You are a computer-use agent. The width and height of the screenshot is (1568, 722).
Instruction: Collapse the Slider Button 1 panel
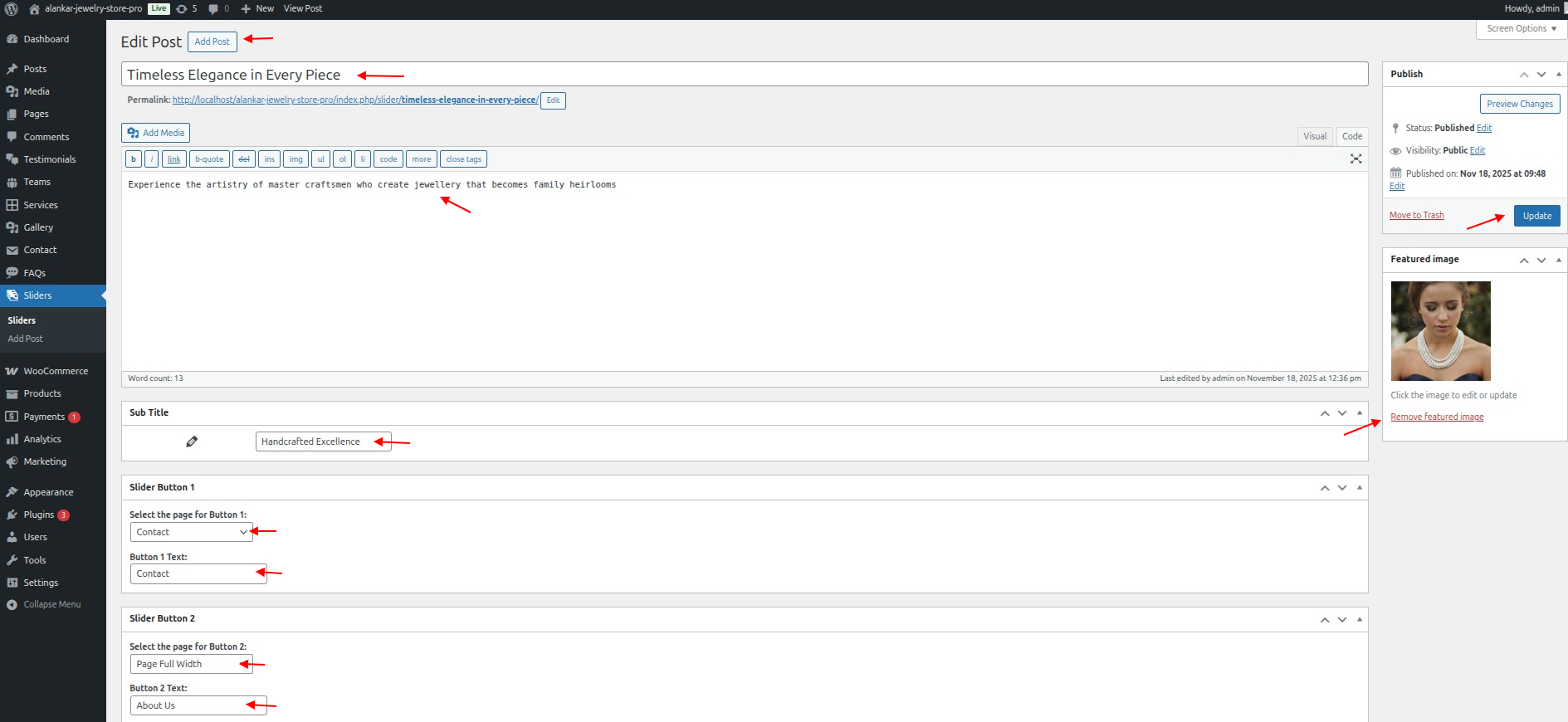[x=1360, y=487]
